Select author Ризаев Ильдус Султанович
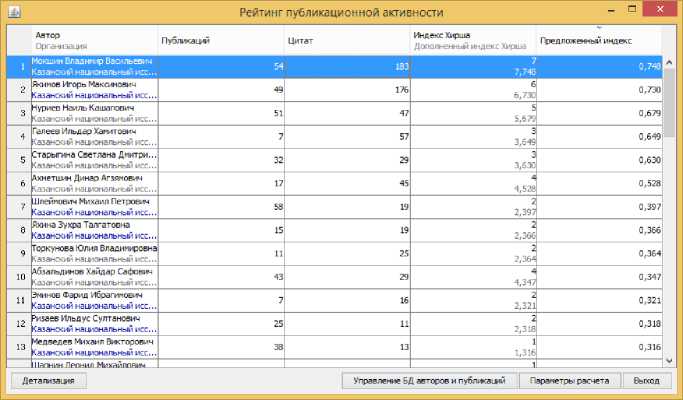The width and height of the screenshot is (683, 400). click(x=86, y=319)
